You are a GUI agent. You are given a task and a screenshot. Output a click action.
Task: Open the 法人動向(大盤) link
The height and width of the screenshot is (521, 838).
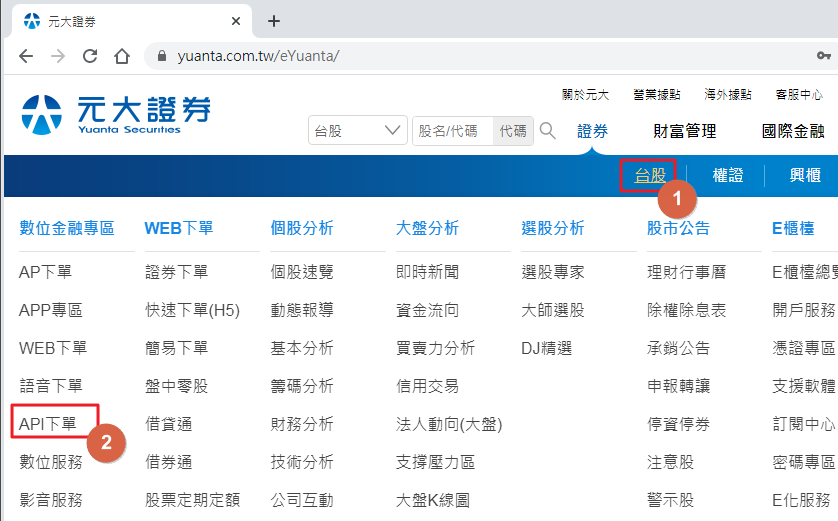(x=449, y=424)
